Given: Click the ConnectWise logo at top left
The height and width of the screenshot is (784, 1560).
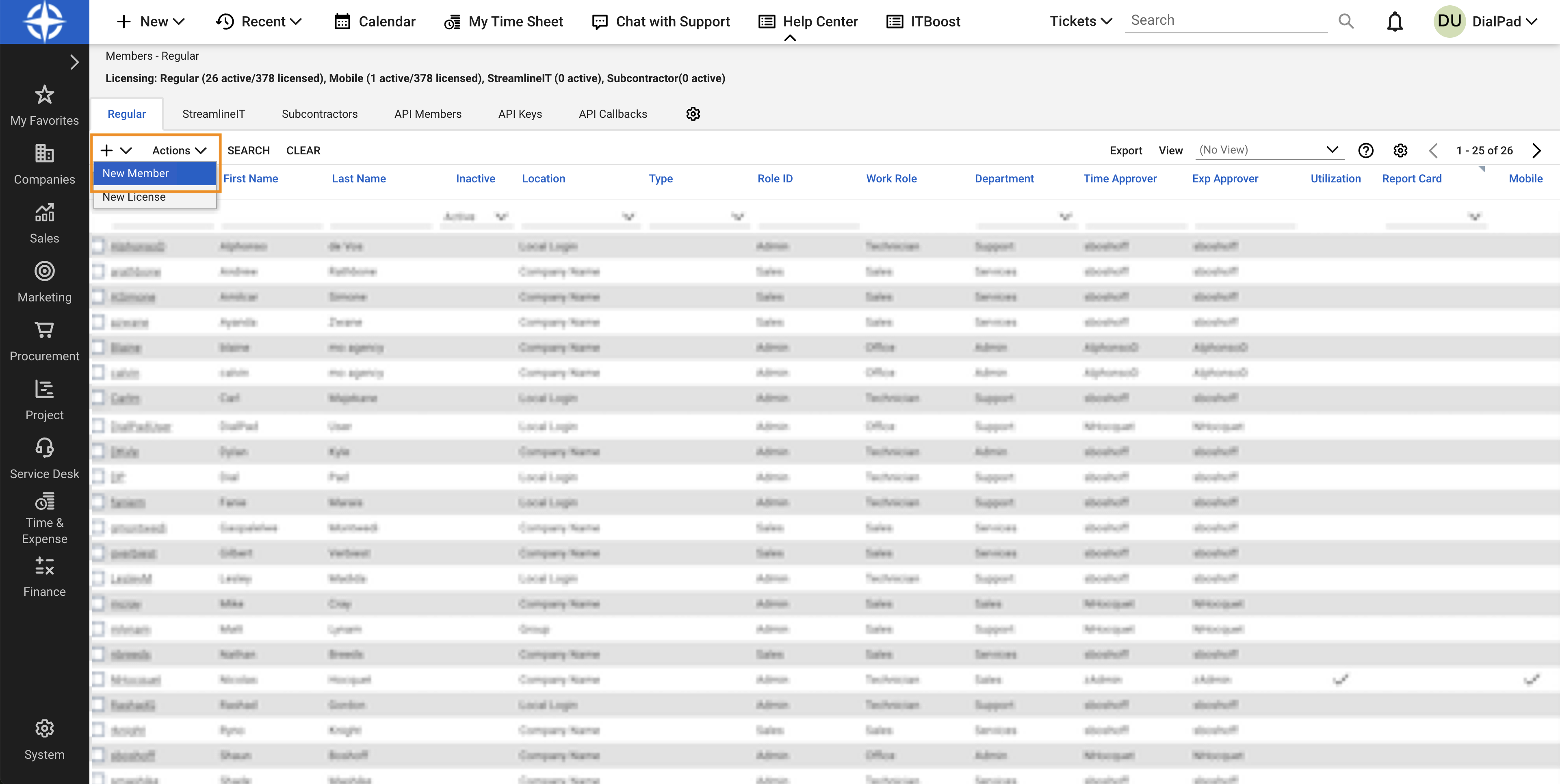Looking at the screenshot, I should (44, 22).
